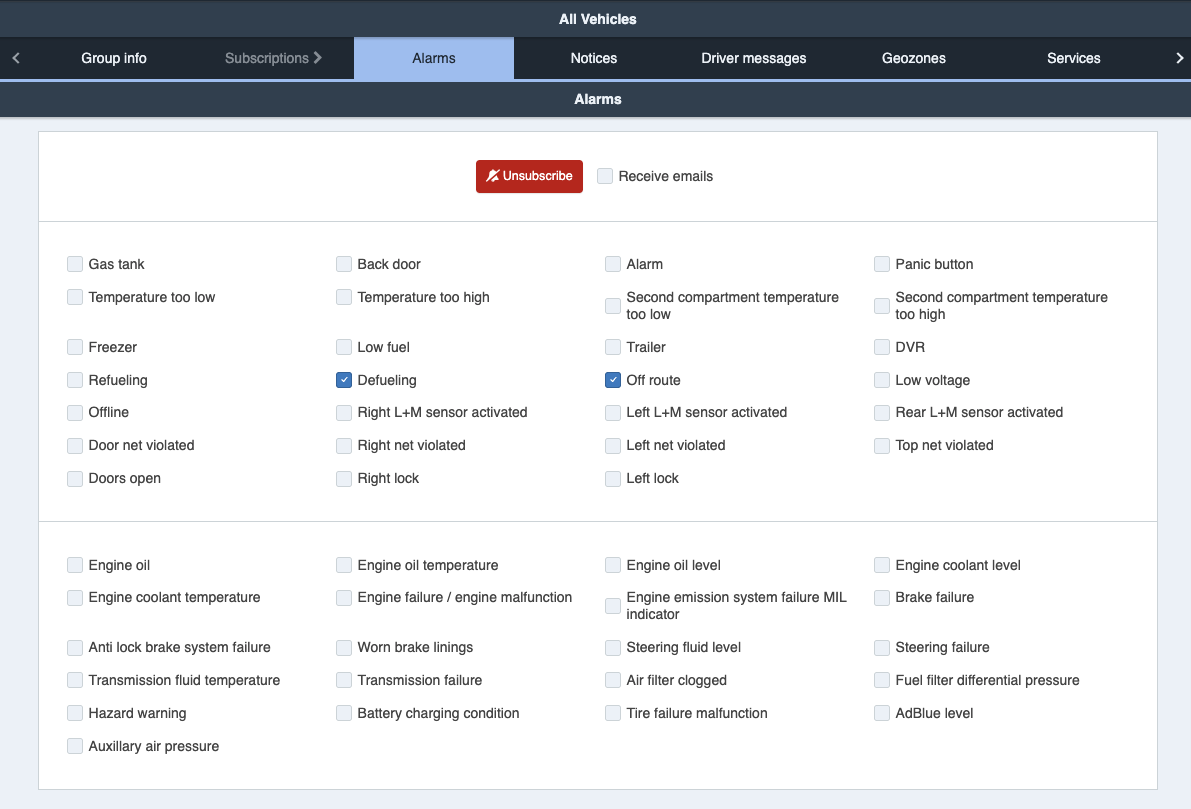
Task: Go to the Geozones tab
Action: (913, 58)
